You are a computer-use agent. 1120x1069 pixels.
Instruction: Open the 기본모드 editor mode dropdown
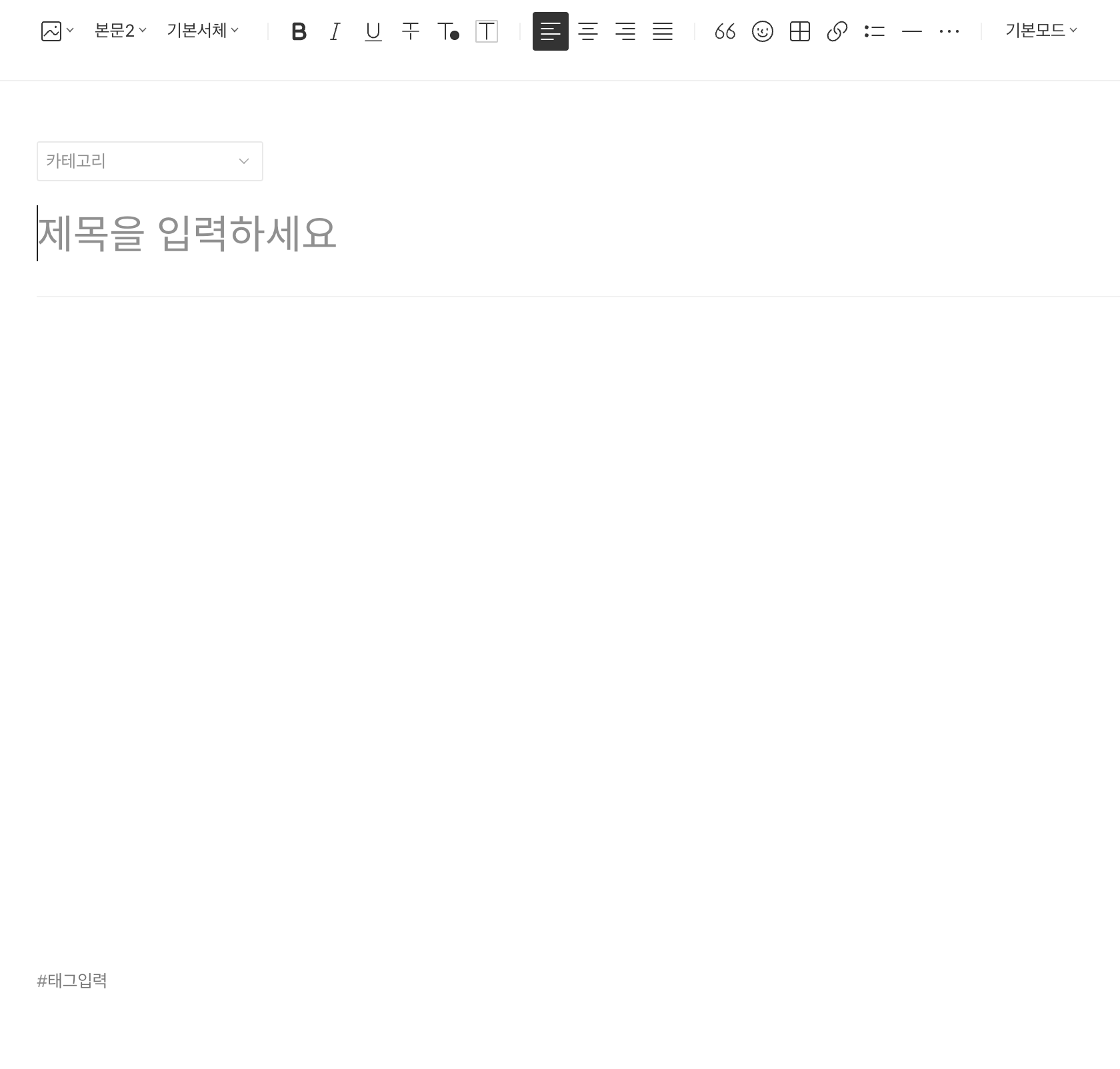(1041, 31)
